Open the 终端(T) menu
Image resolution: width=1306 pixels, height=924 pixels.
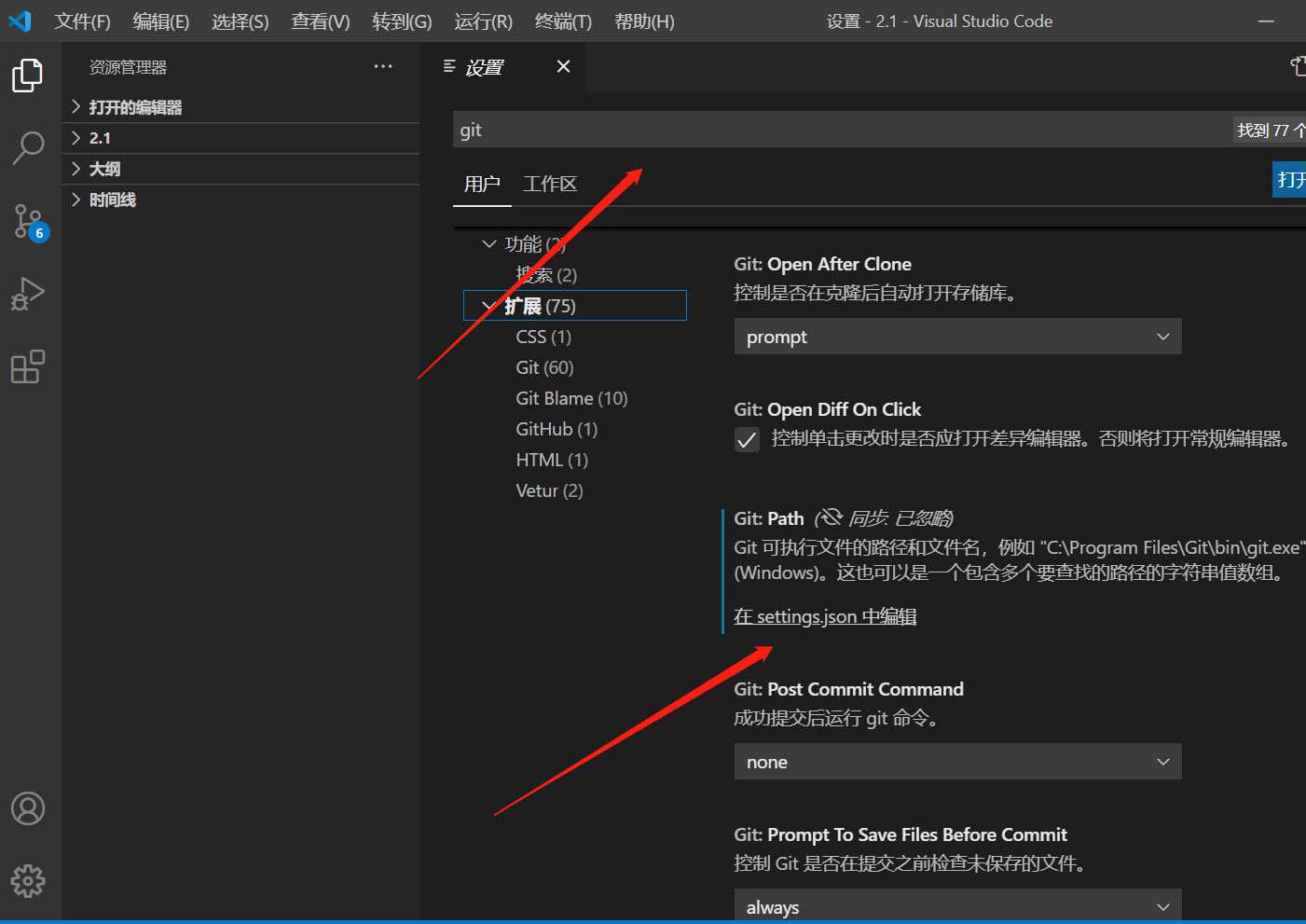coord(563,21)
